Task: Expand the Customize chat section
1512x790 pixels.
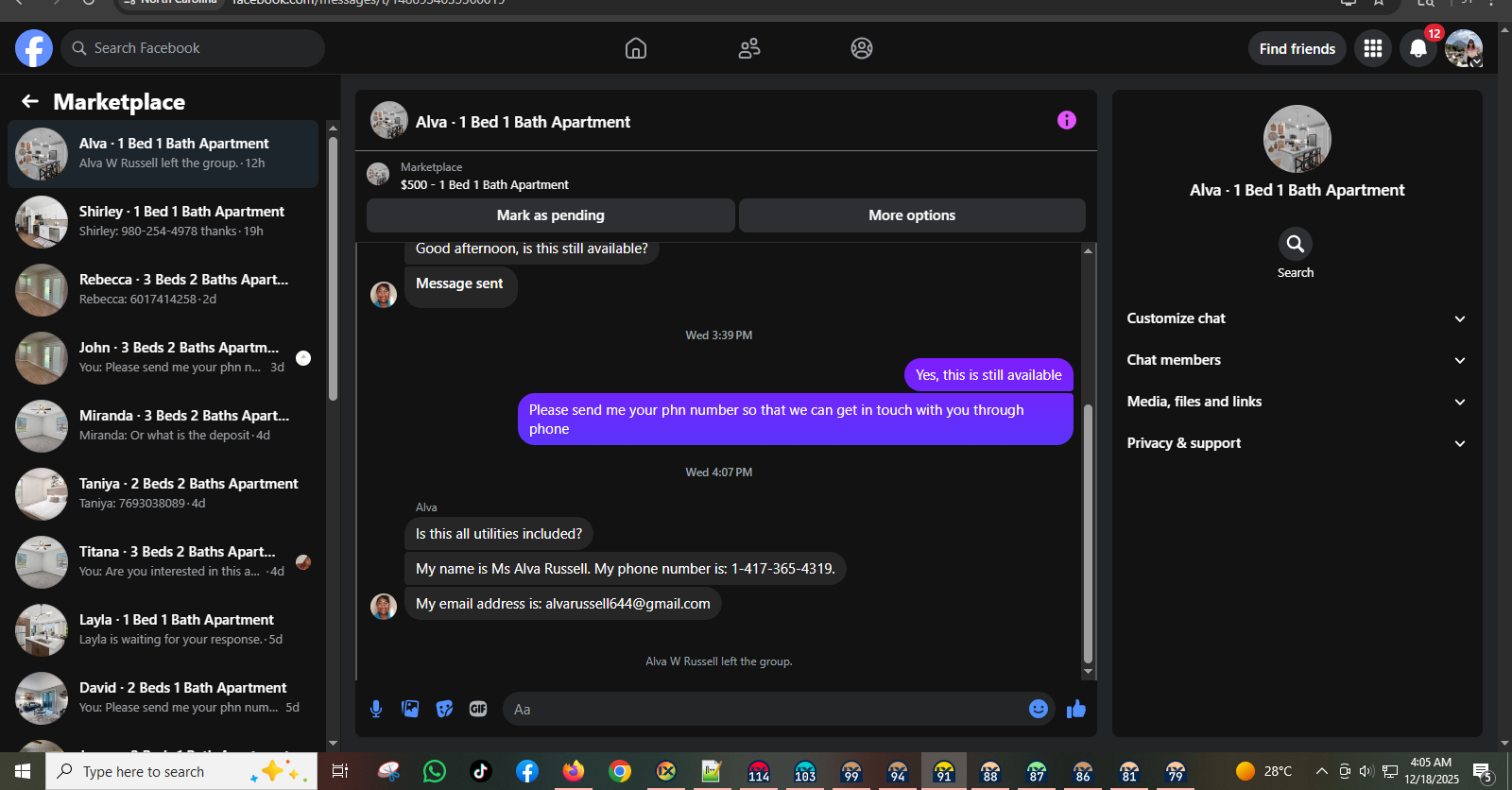Action: (1297, 318)
